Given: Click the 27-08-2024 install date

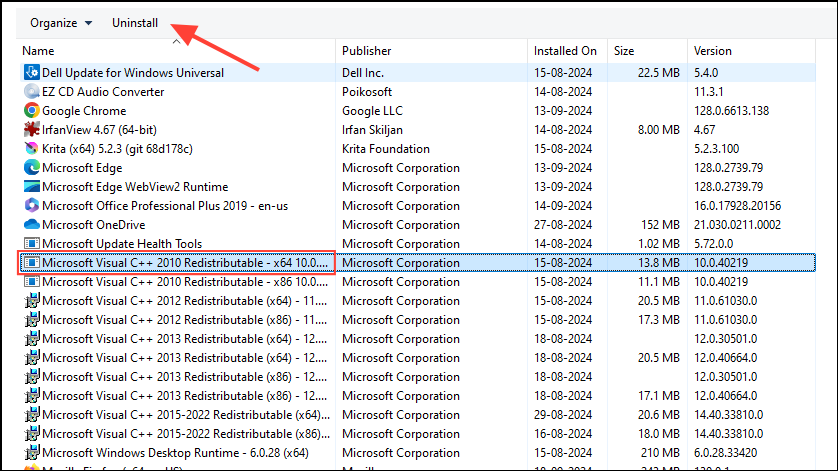Looking at the screenshot, I should (563, 225).
